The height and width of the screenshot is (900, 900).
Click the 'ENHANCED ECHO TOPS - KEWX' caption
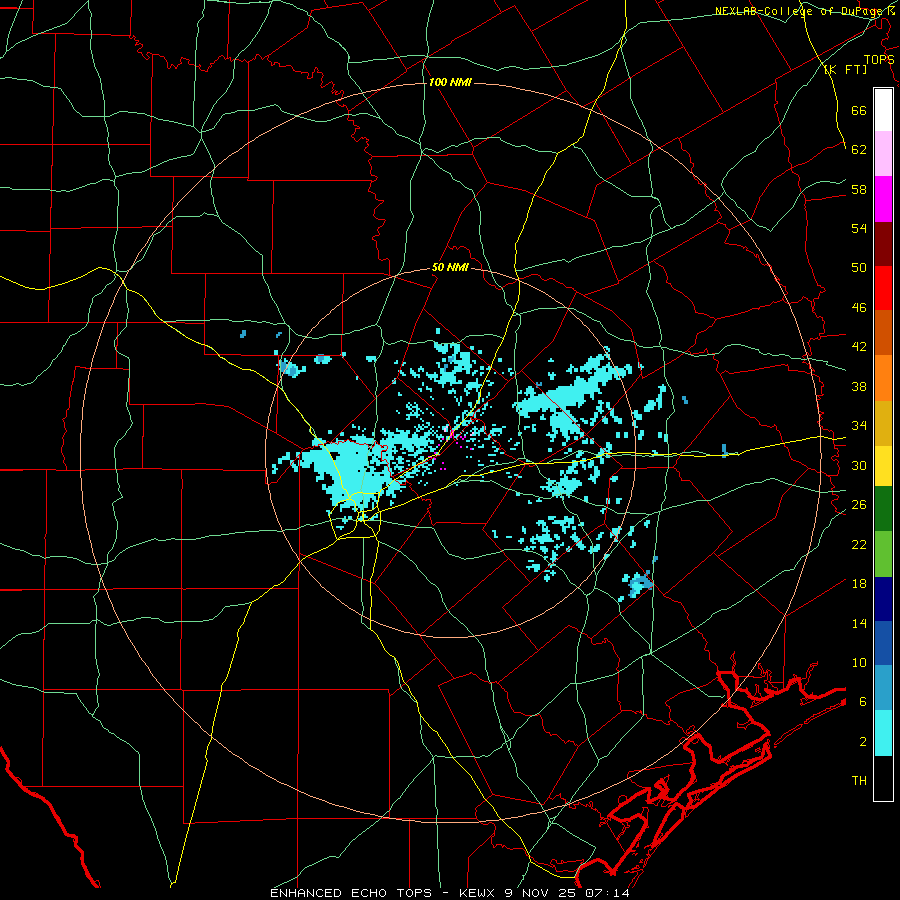(x=381, y=893)
